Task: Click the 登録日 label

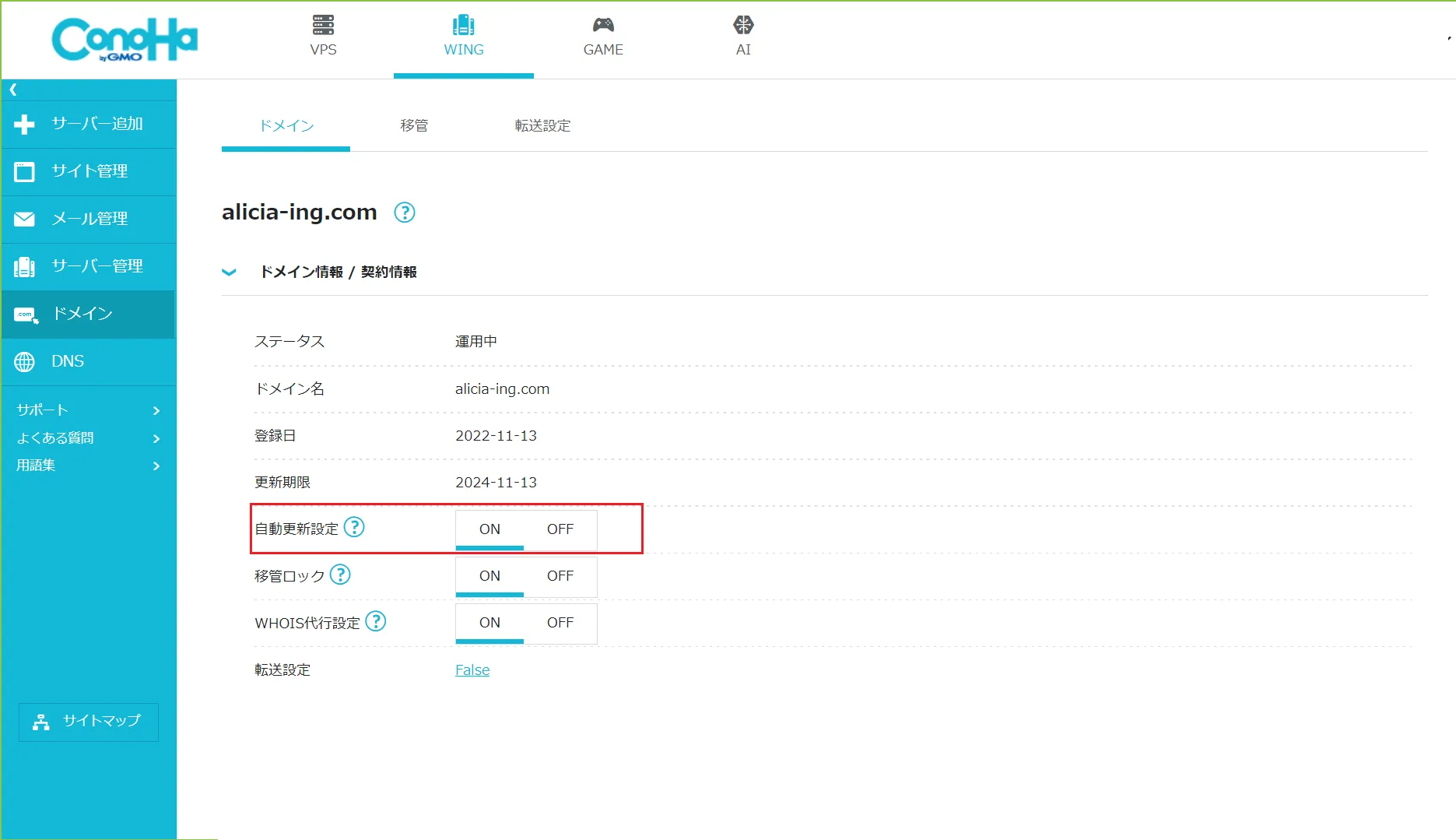Action: point(275,436)
